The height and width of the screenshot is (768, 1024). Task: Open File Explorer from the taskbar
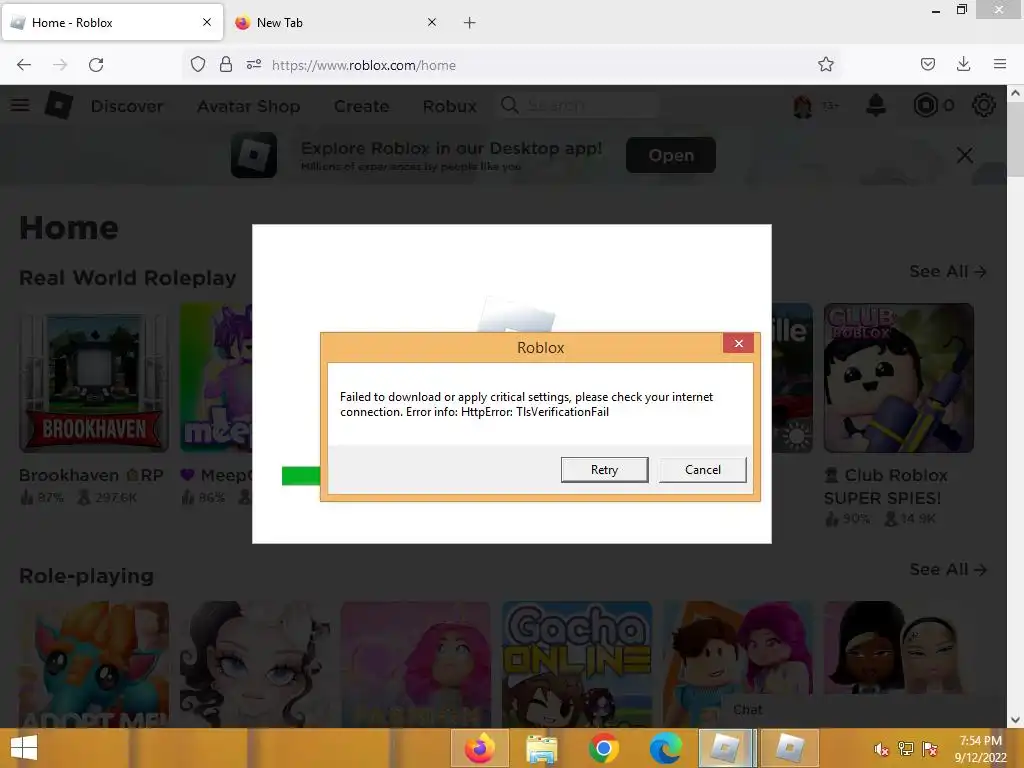[x=541, y=748]
